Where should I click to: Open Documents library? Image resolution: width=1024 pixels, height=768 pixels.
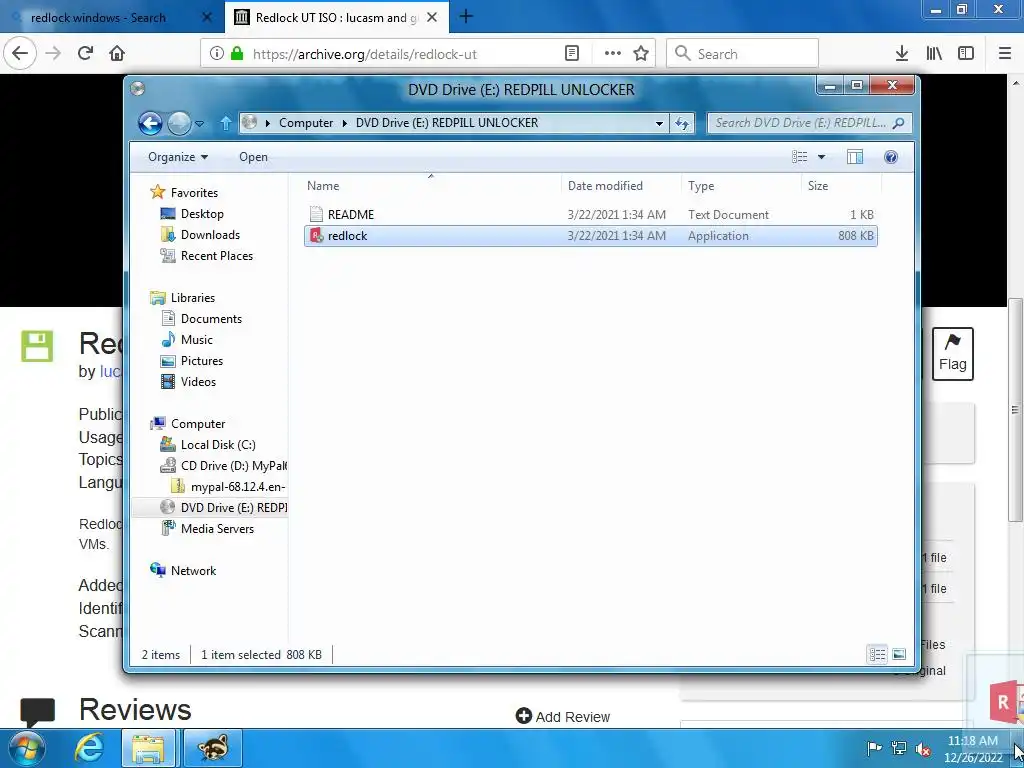pyautogui.click(x=211, y=319)
